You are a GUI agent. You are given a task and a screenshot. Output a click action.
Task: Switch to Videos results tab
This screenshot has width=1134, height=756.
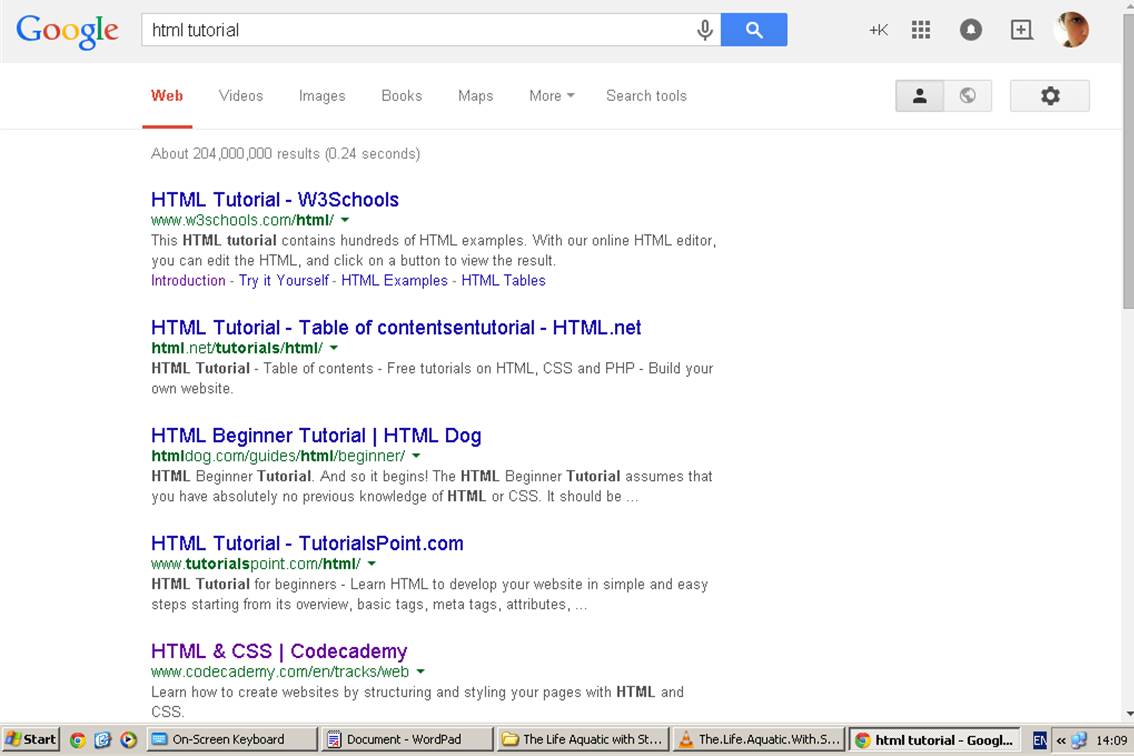coord(241,95)
